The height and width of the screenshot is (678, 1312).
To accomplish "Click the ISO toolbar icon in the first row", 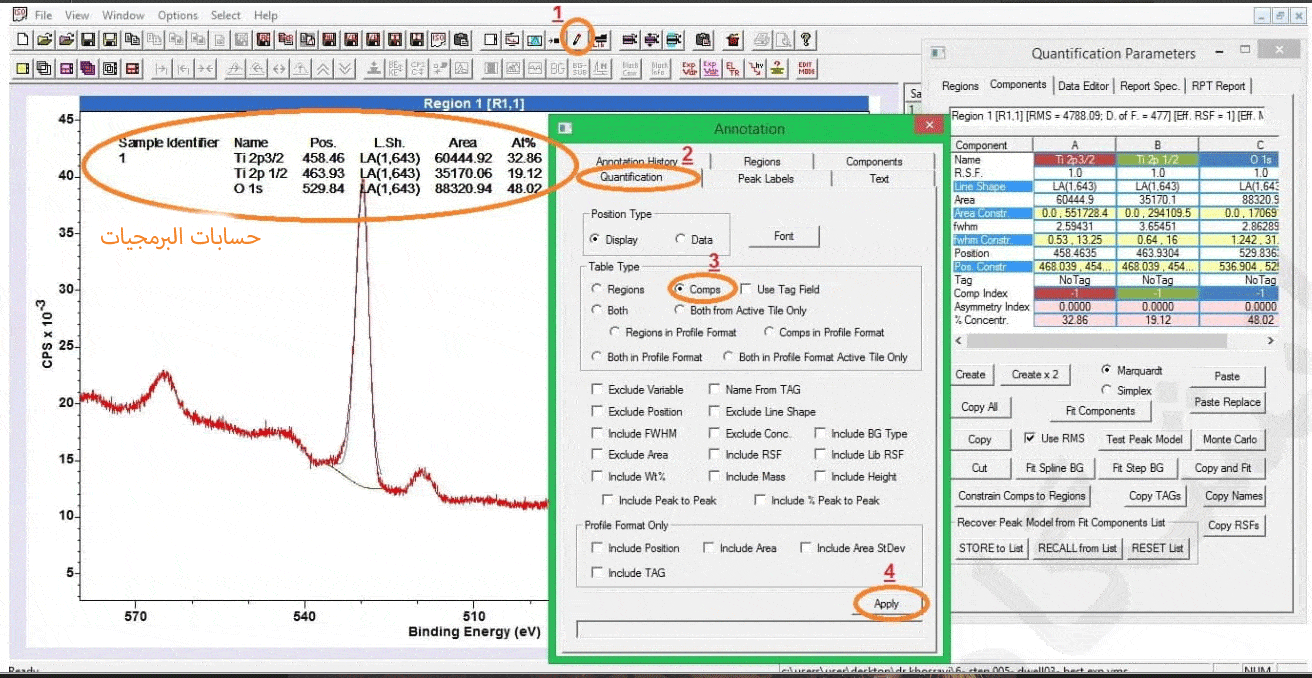I will click(x=439, y=40).
